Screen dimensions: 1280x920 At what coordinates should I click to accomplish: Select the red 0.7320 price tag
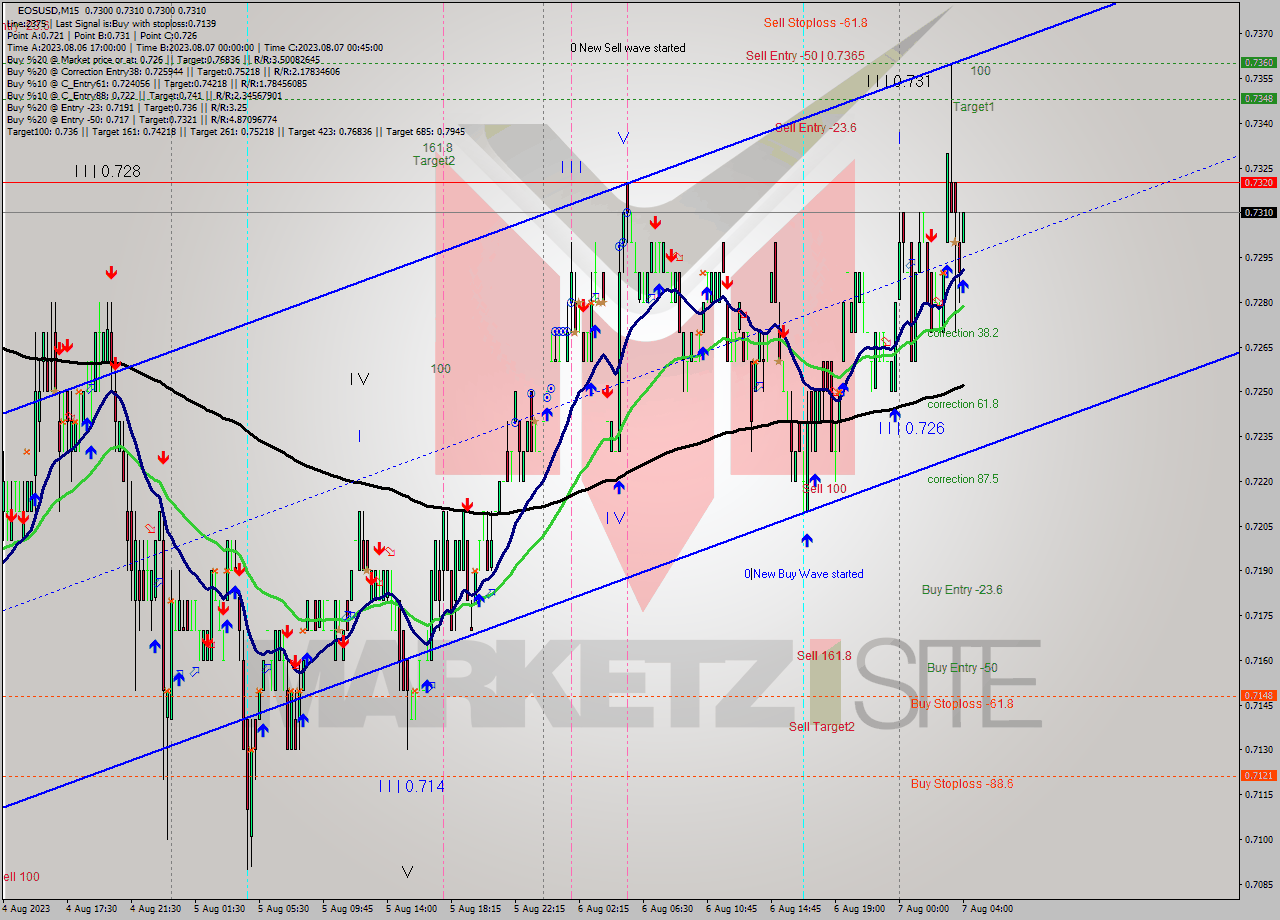(1258, 182)
